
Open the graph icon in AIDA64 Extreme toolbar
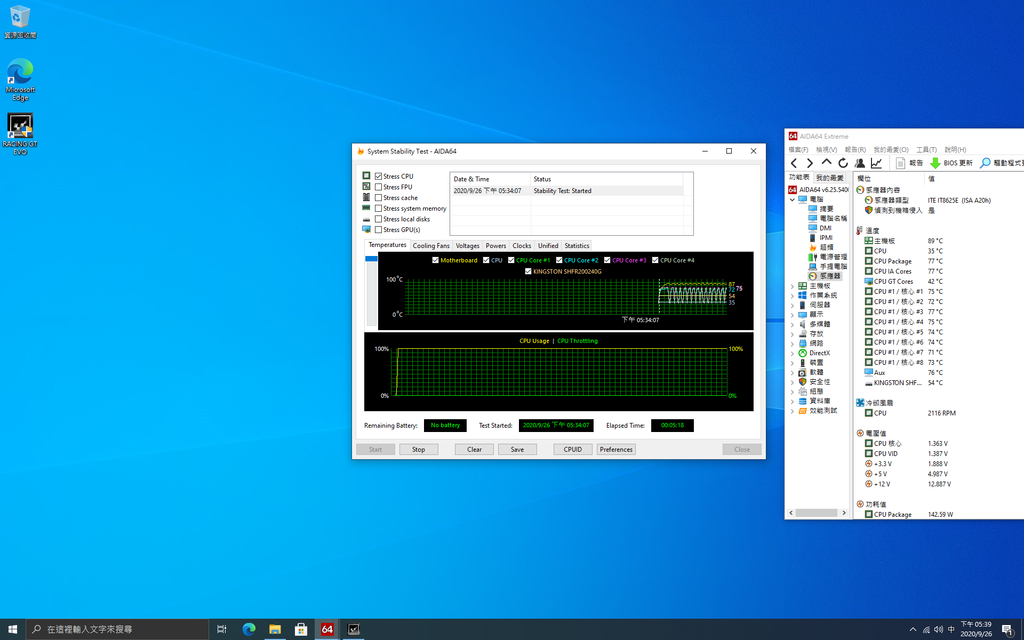pyautogui.click(x=876, y=163)
